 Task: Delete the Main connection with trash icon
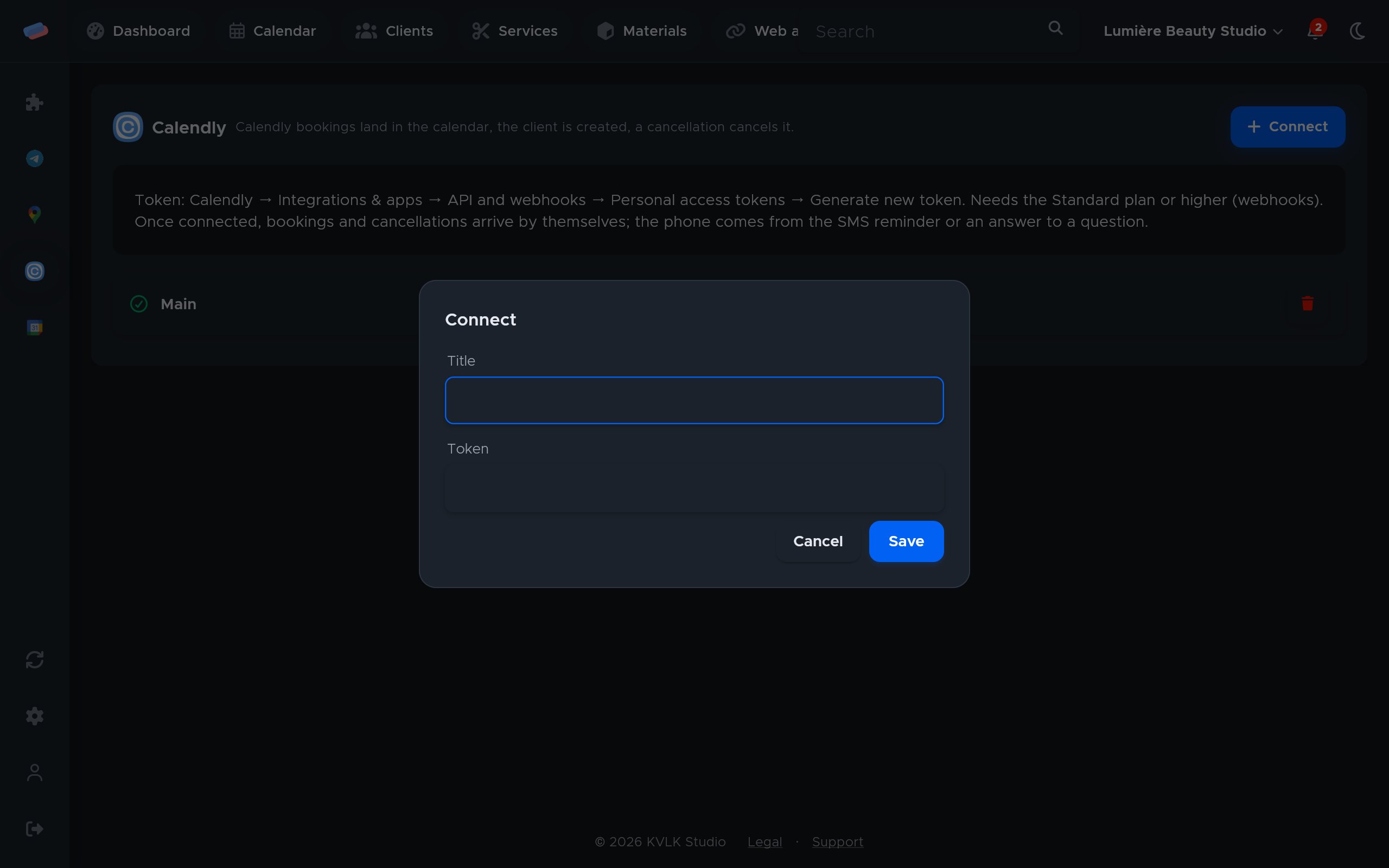tap(1308, 303)
